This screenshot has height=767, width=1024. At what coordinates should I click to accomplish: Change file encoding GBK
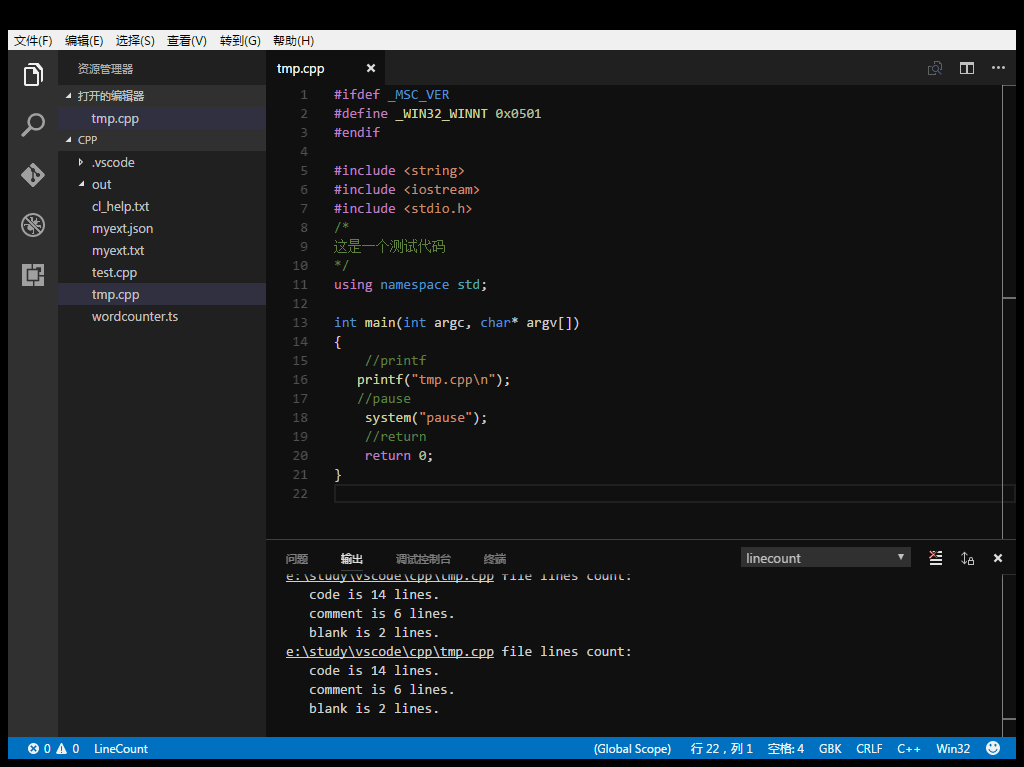click(830, 749)
